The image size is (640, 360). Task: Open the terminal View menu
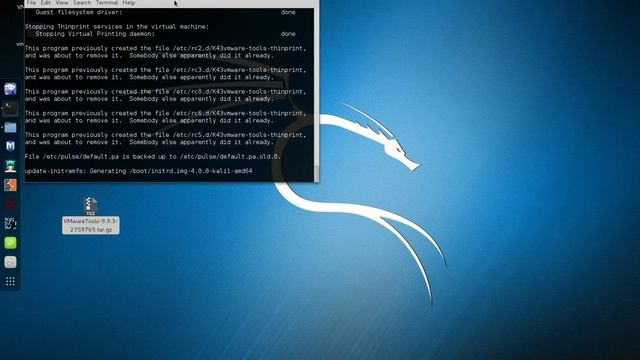tap(62, 3)
